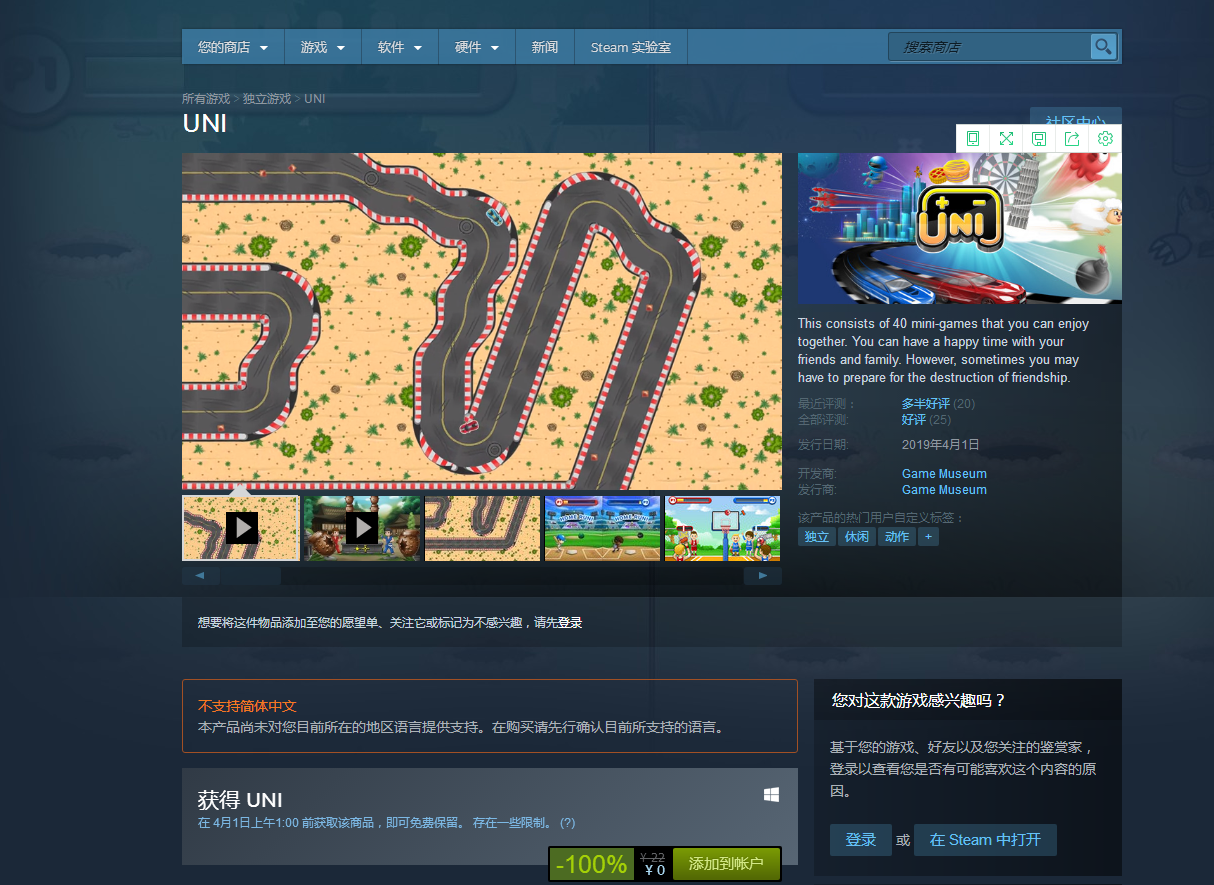Click the floppy disk save icon
The width and height of the screenshot is (1214, 885).
tap(1039, 139)
